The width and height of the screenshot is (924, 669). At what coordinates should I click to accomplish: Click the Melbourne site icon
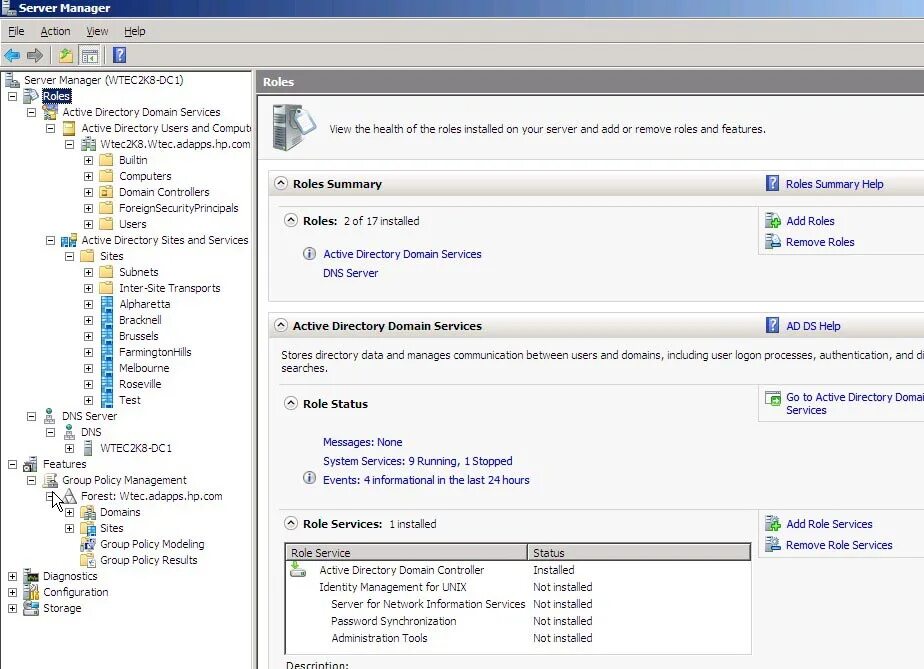point(107,368)
